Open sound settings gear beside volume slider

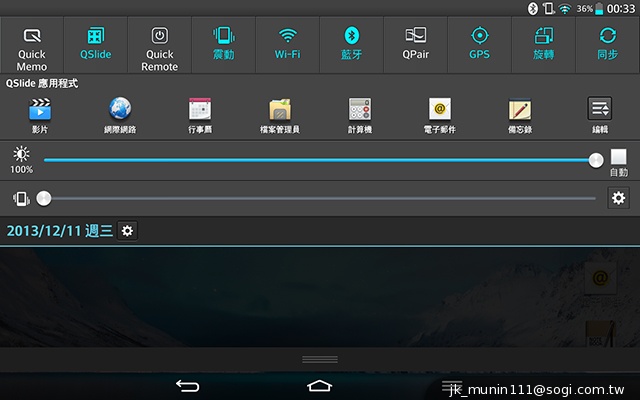pyautogui.click(x=618, y=198)
